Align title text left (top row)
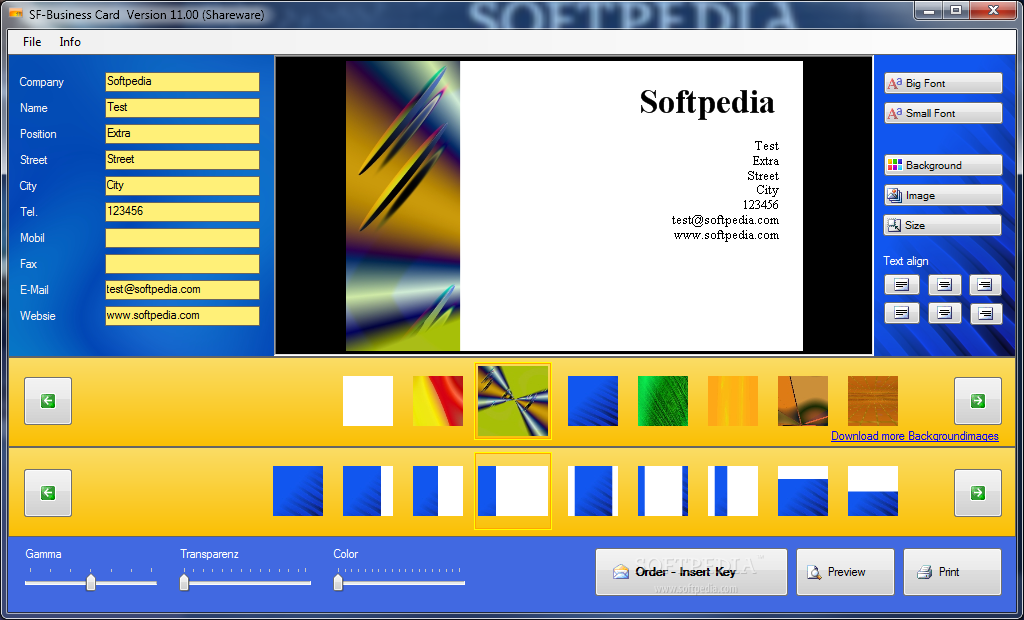The height and width of the screenshot is (620, 1024). pos(902,285)
